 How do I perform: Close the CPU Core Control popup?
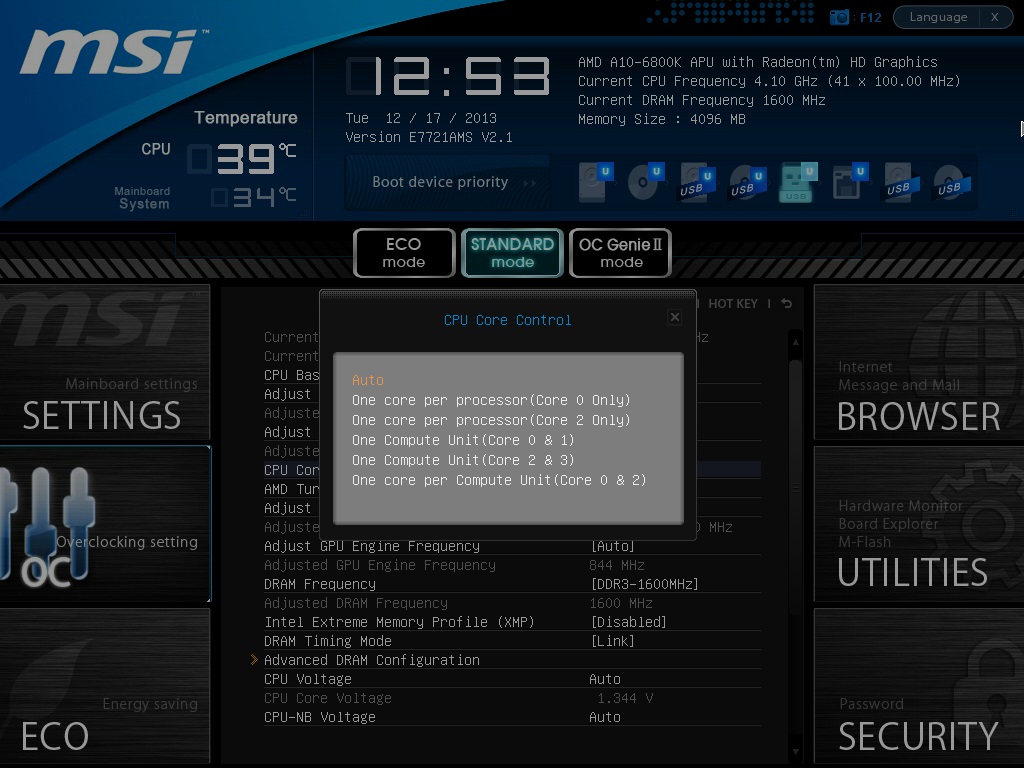click(x=675, y=317)
